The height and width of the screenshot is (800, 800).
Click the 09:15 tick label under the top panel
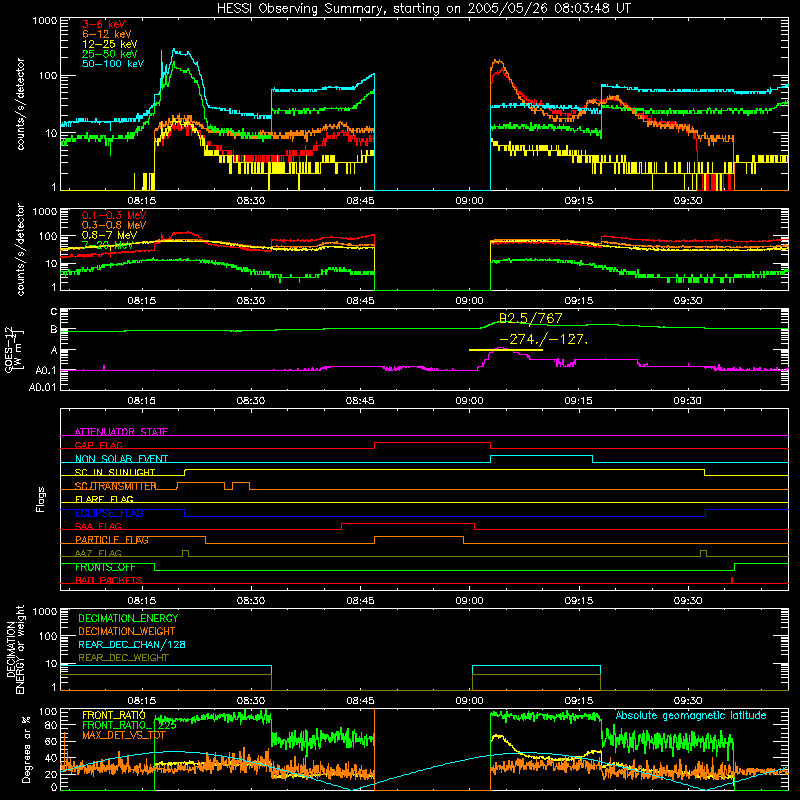coord(579,201)
